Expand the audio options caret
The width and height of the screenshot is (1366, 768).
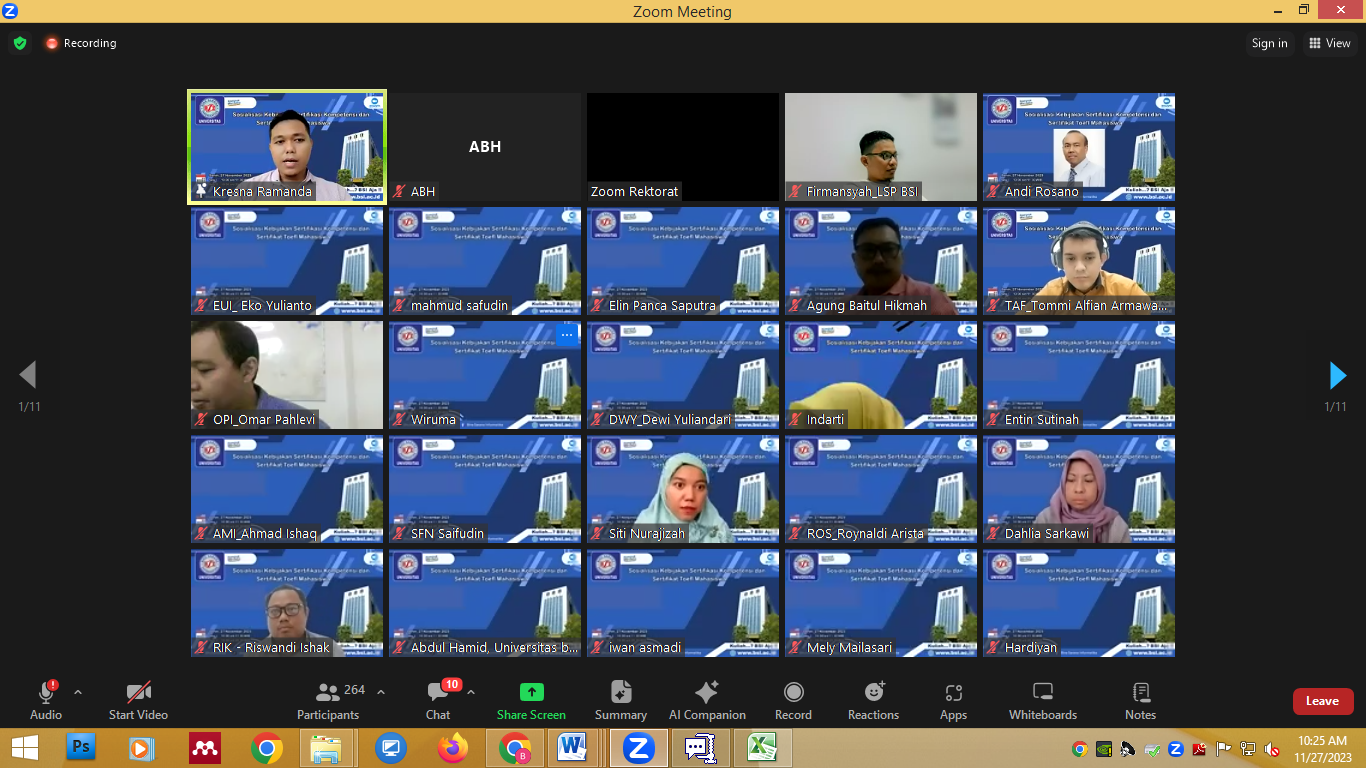point(78,692)
